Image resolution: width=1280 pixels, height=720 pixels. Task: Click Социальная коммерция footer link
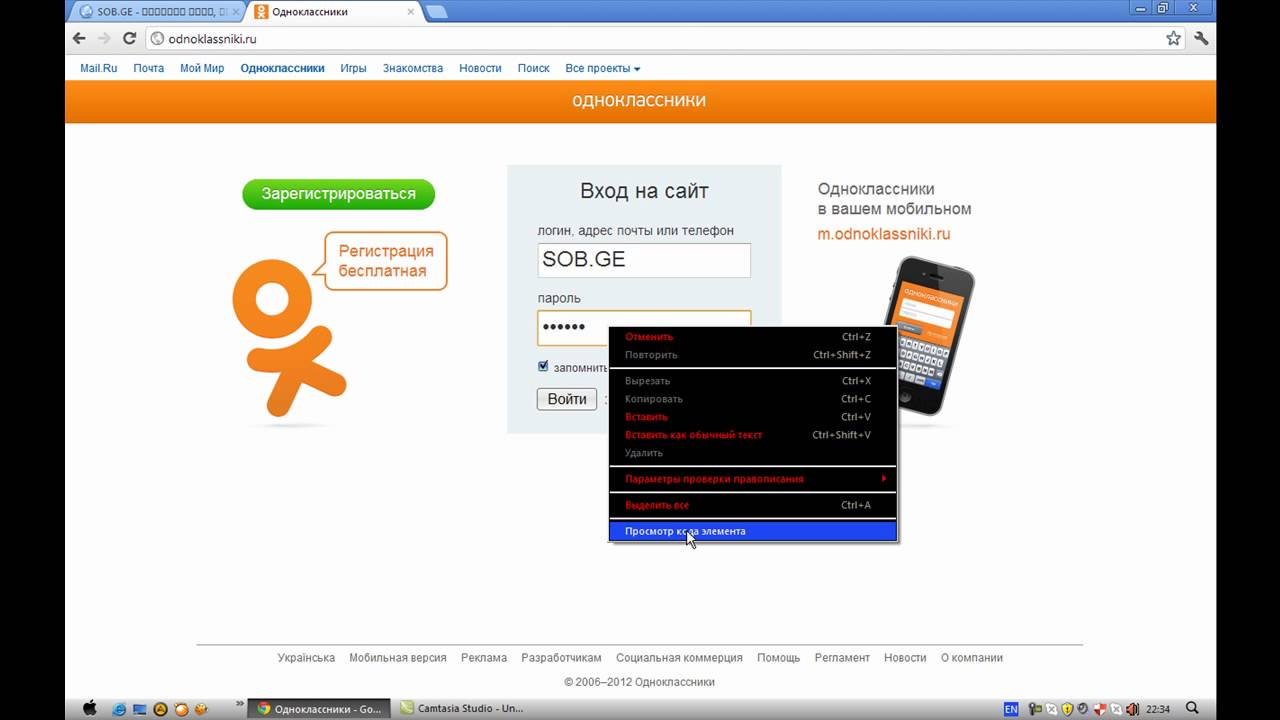coord(679,658)
